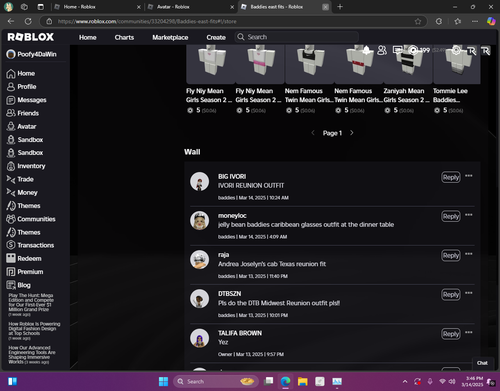Open the Edge Copilot icon
This screenshot has height=391, width=500.
tap(491, 21)
